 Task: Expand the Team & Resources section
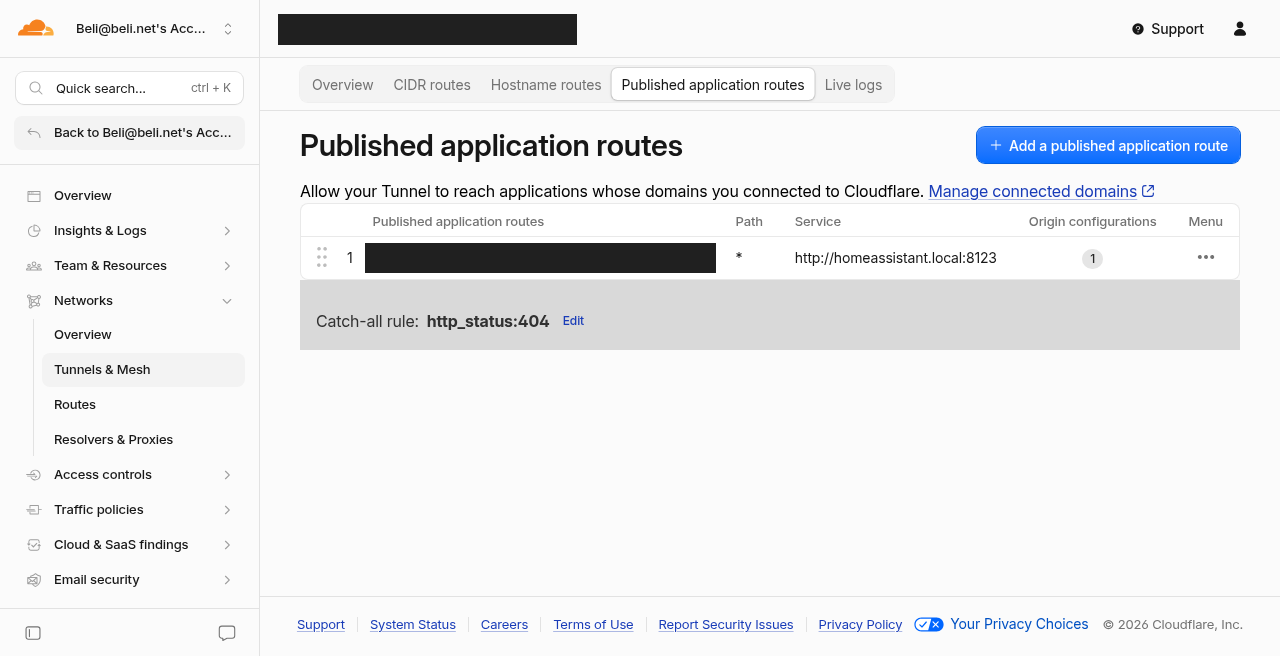coord(227,266)
